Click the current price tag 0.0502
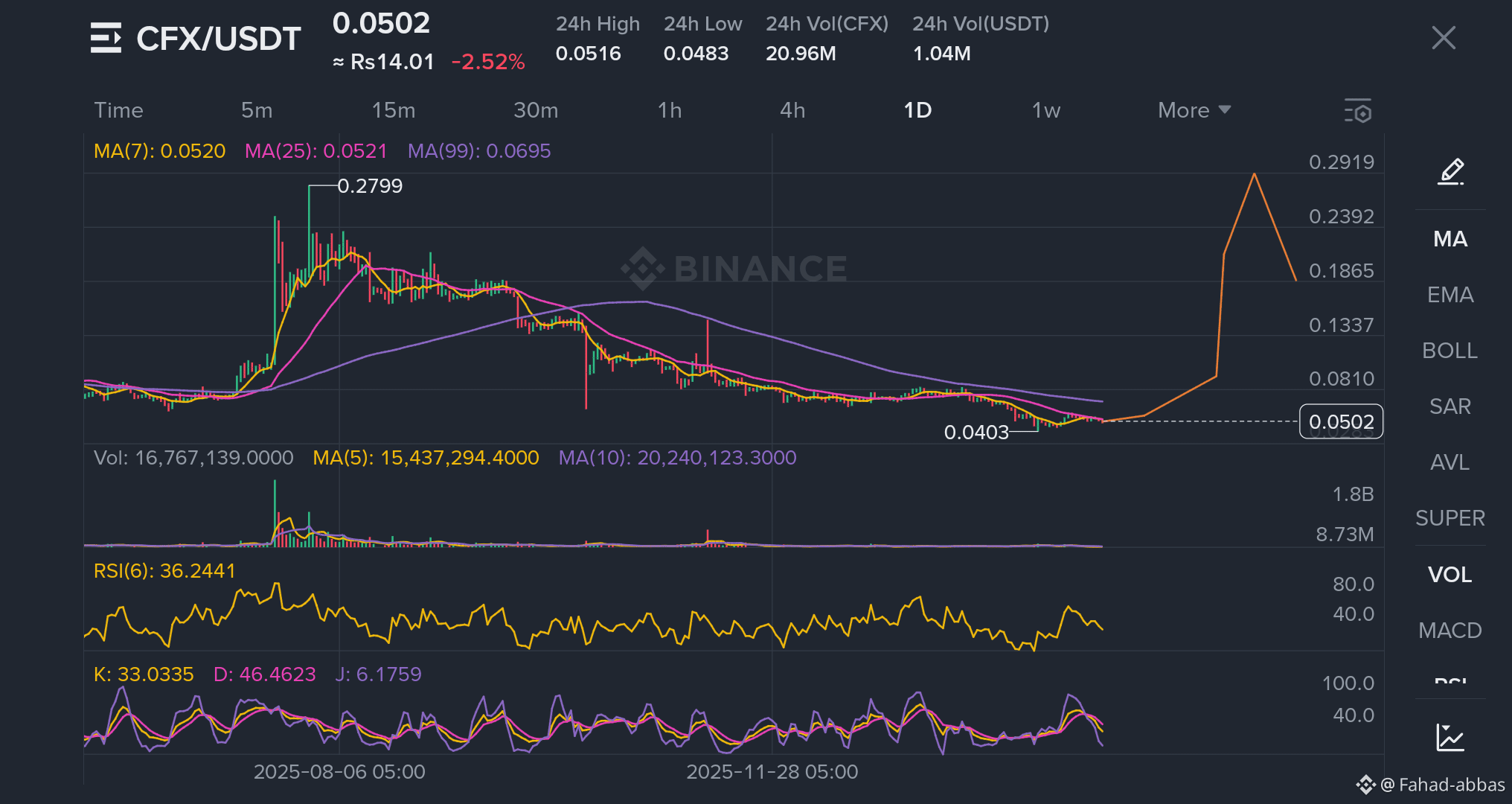Screen dimensions: 1512x804 [1341, 421]
